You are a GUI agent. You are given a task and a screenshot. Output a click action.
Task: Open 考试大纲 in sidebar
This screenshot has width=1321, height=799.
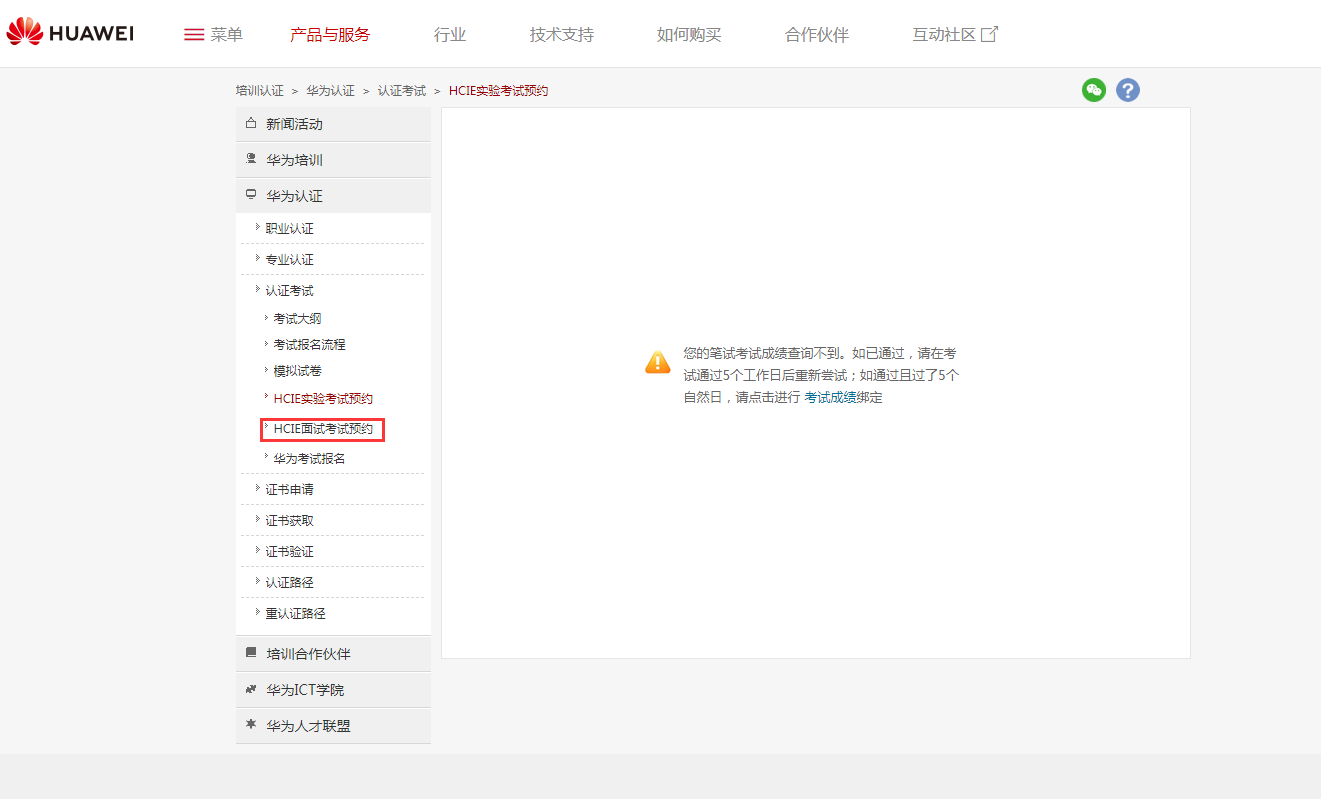pyautogui.click(x=298, y=319)
